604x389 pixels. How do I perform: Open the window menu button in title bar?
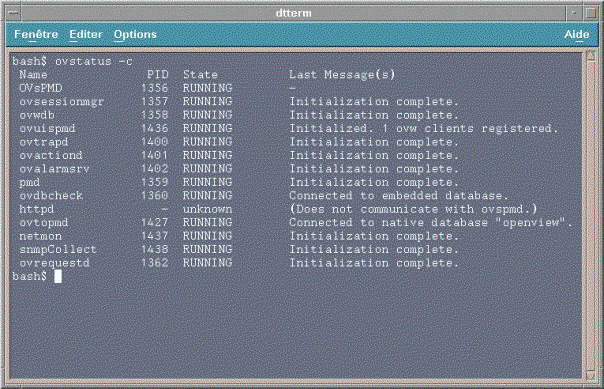[x=13, y=13]
